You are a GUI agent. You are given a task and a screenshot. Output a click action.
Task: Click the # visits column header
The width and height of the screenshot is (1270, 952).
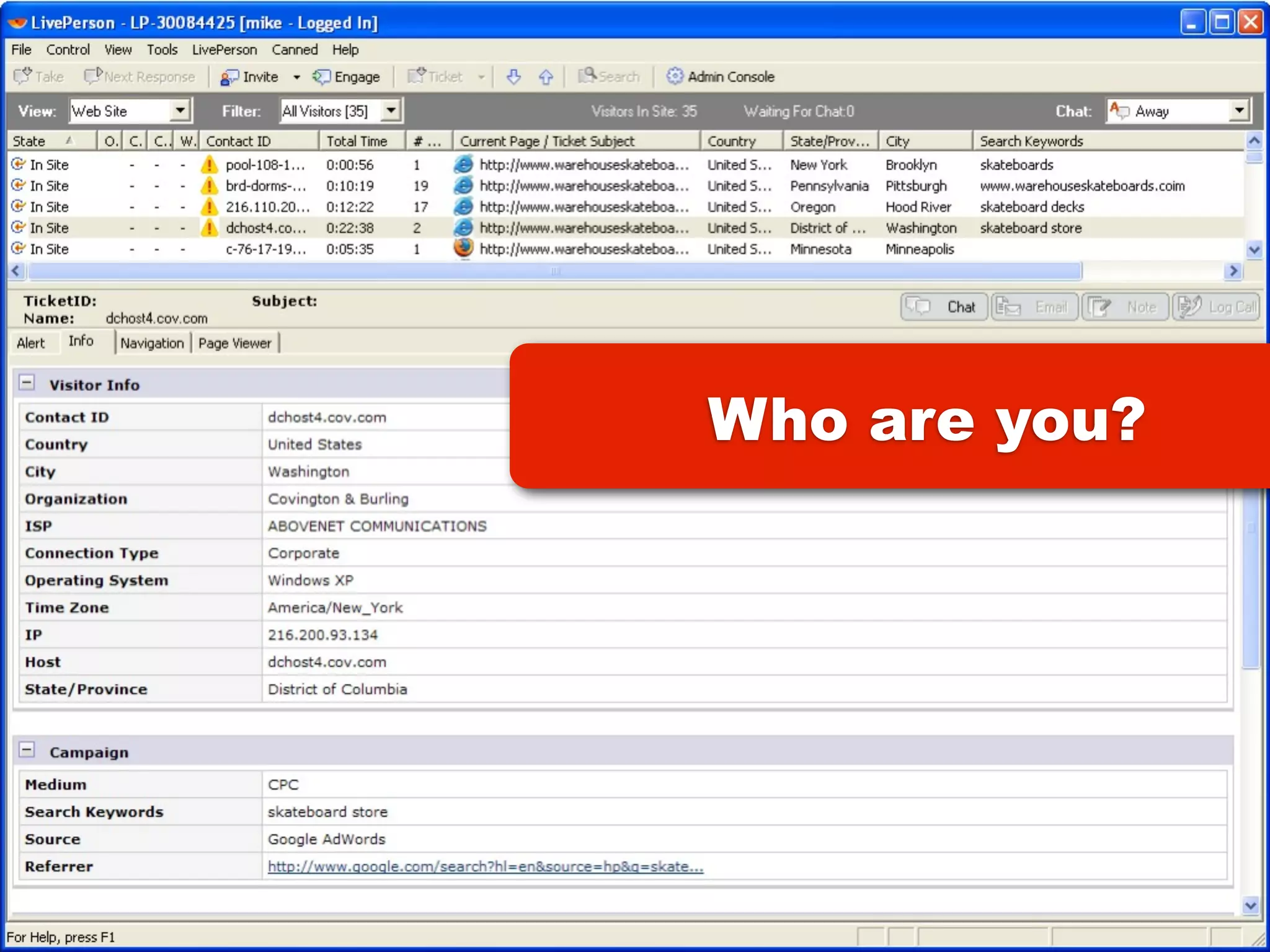429,141
